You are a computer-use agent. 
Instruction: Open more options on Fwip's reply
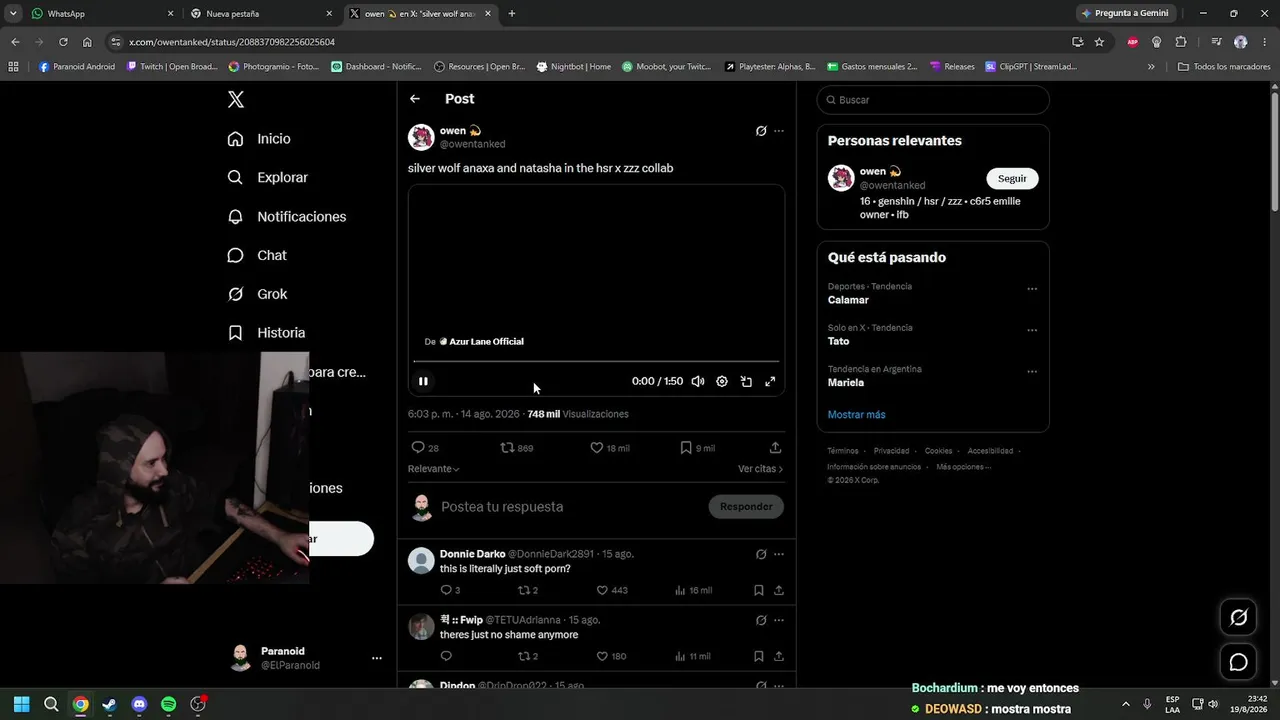(779, 620)
